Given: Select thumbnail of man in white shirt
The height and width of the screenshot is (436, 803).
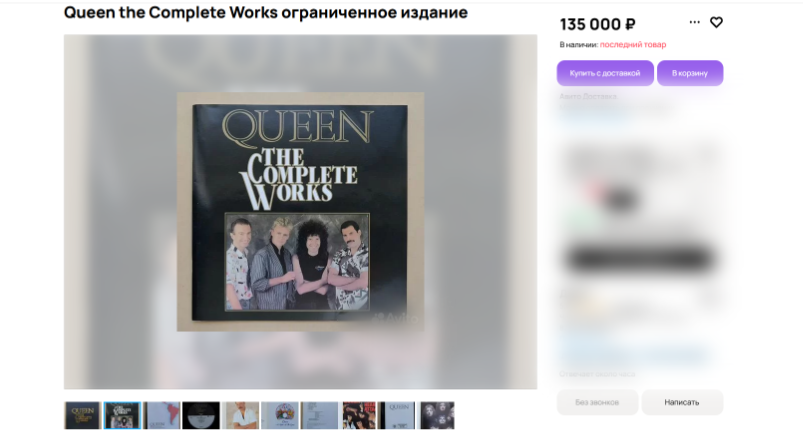Looking at the screenshot, I should 241,415.
